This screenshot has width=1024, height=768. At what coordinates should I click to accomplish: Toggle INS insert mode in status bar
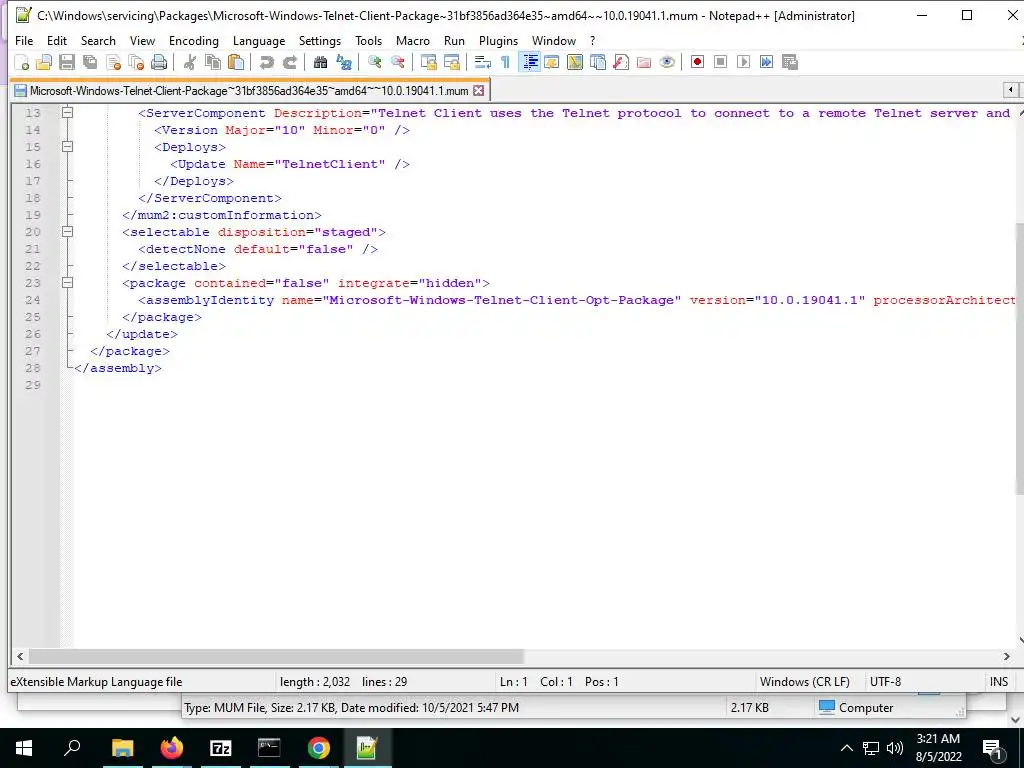pyautogui.click(x=999, y=682)
